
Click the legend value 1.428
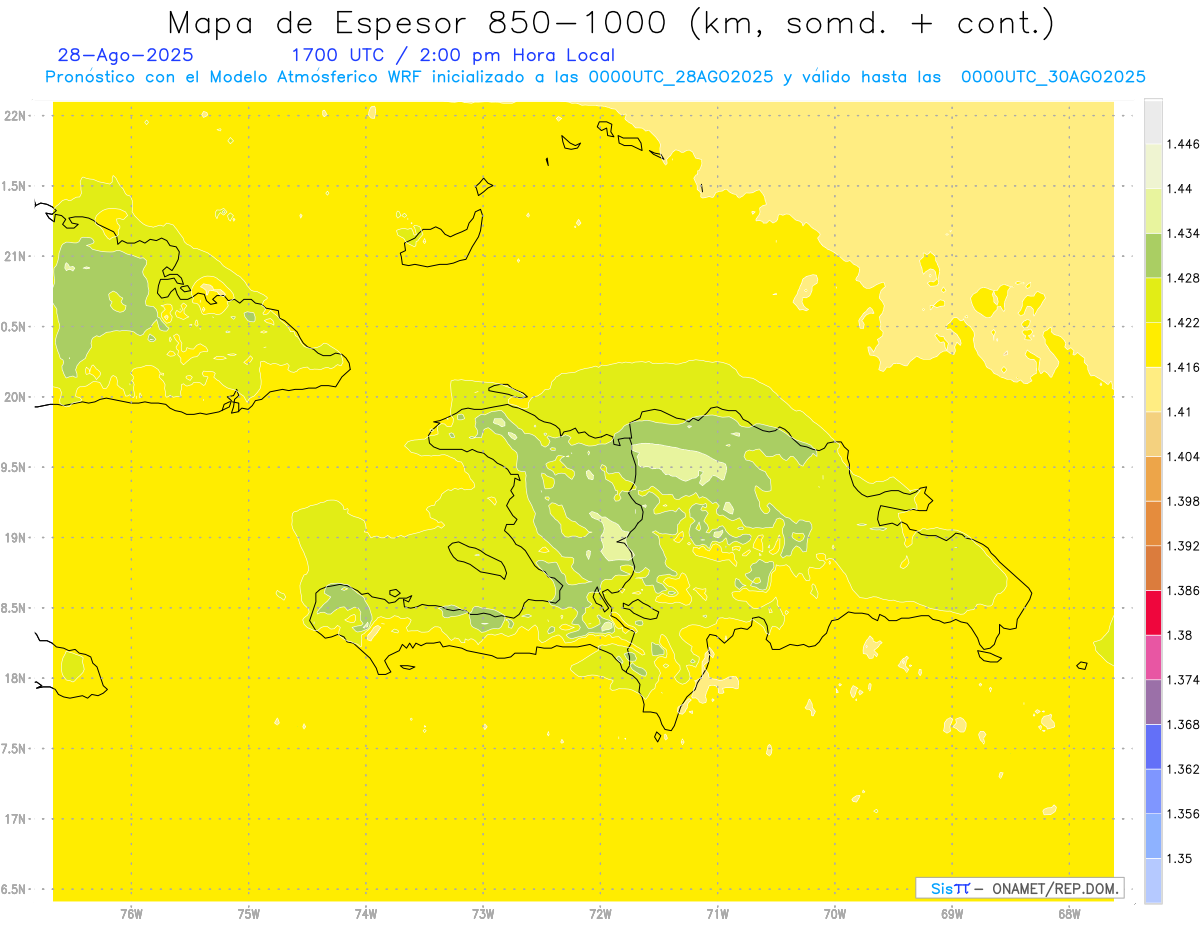coord(1183,278)
